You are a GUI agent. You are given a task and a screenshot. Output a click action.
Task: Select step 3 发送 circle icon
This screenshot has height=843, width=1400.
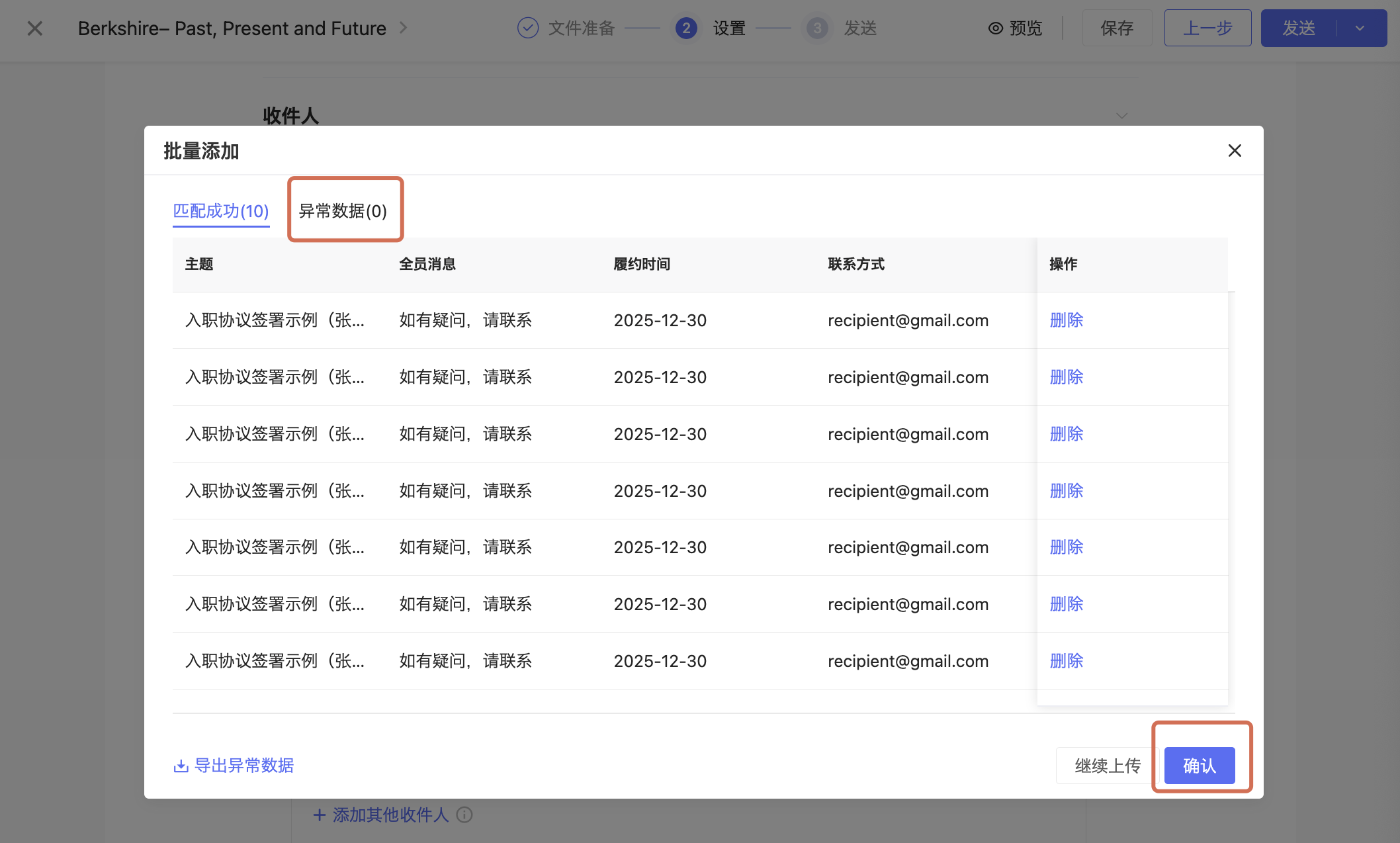coord(817,28)
